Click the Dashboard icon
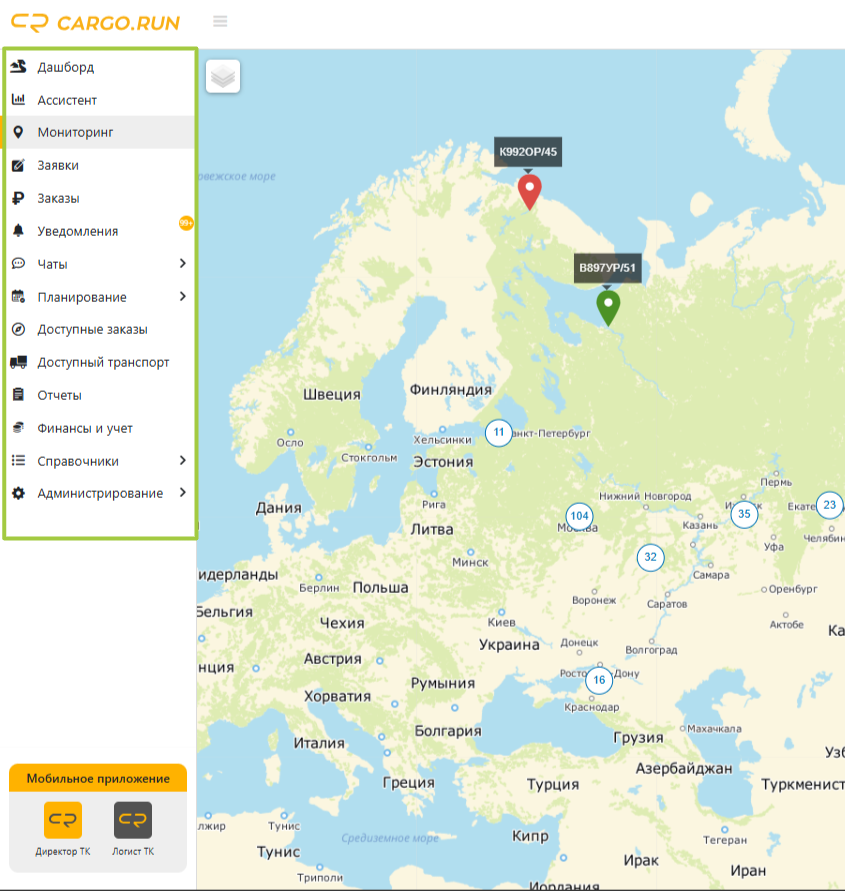The image size is (845, 891). click(x=18, y=66)
